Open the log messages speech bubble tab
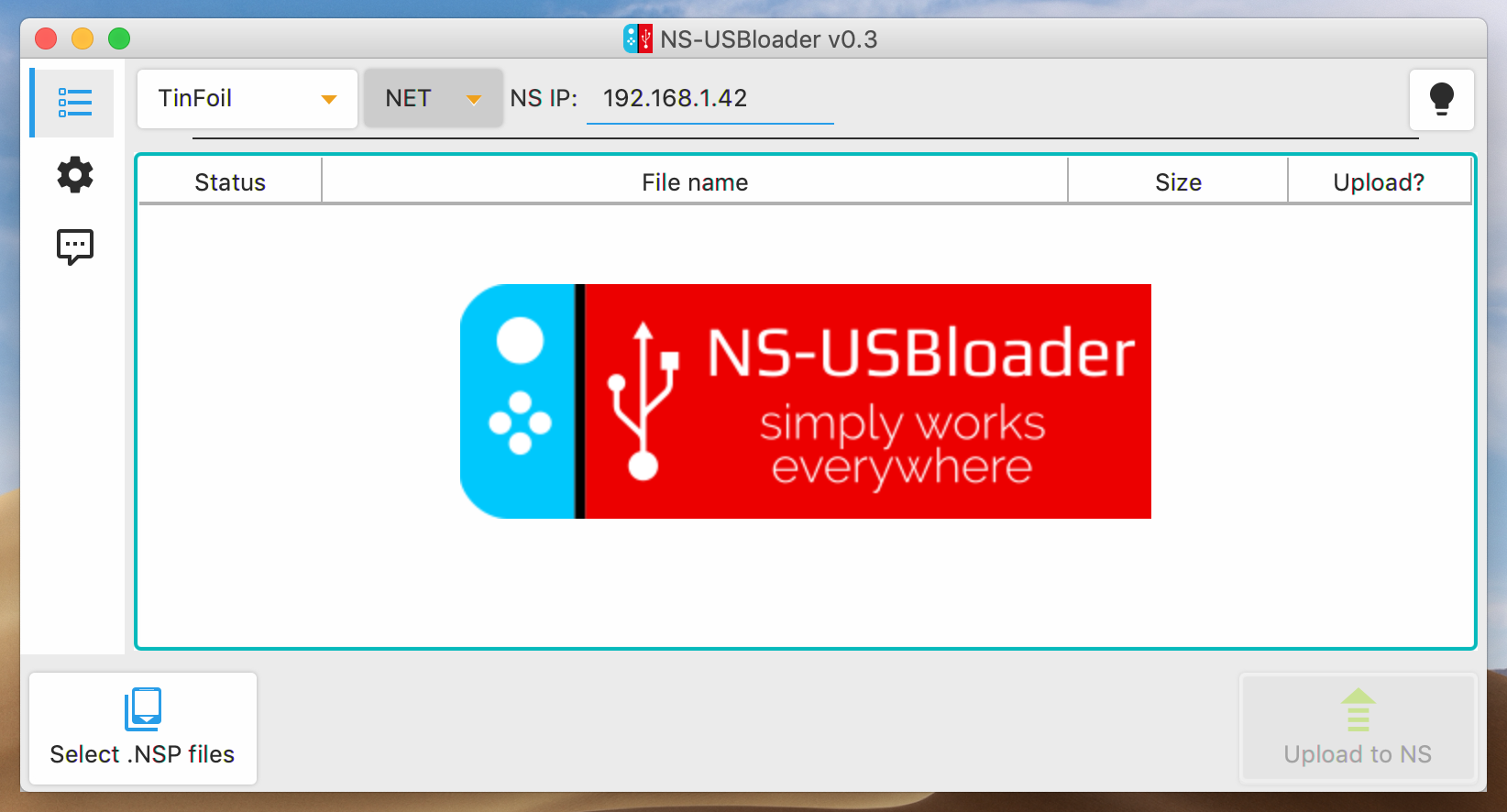The height and width of the screenshot is (812, 1507). click(75, 247)
